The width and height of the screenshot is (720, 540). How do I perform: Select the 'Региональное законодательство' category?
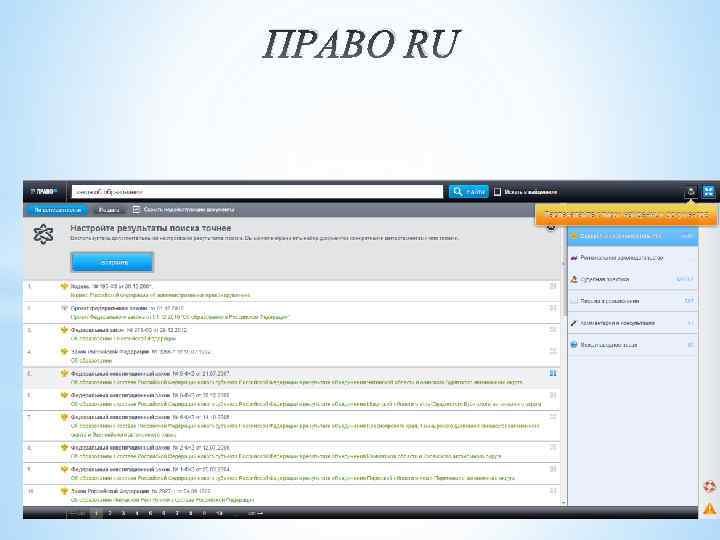click(x=633, y=258)
